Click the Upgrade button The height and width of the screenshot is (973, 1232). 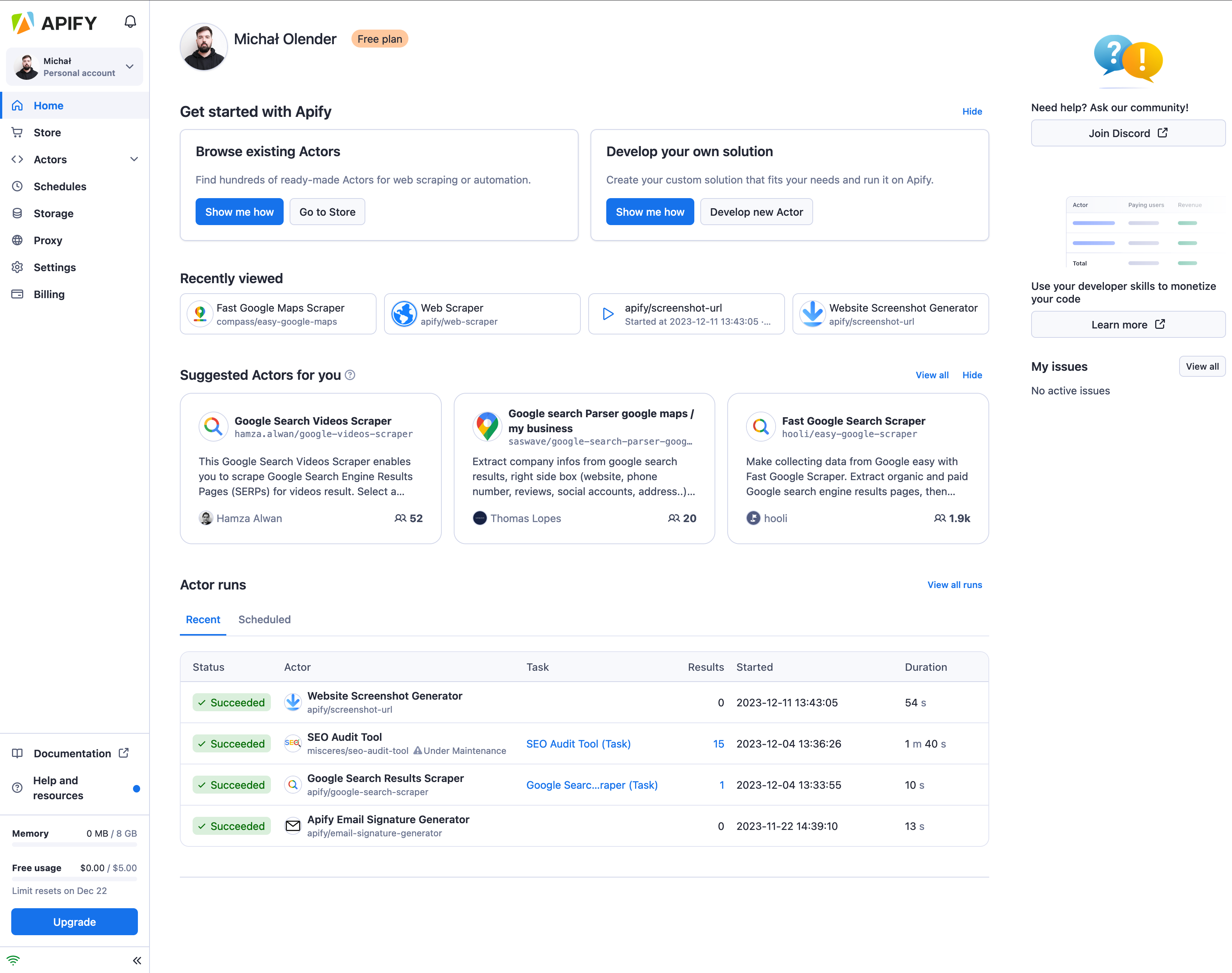click(x=74, y=921)
